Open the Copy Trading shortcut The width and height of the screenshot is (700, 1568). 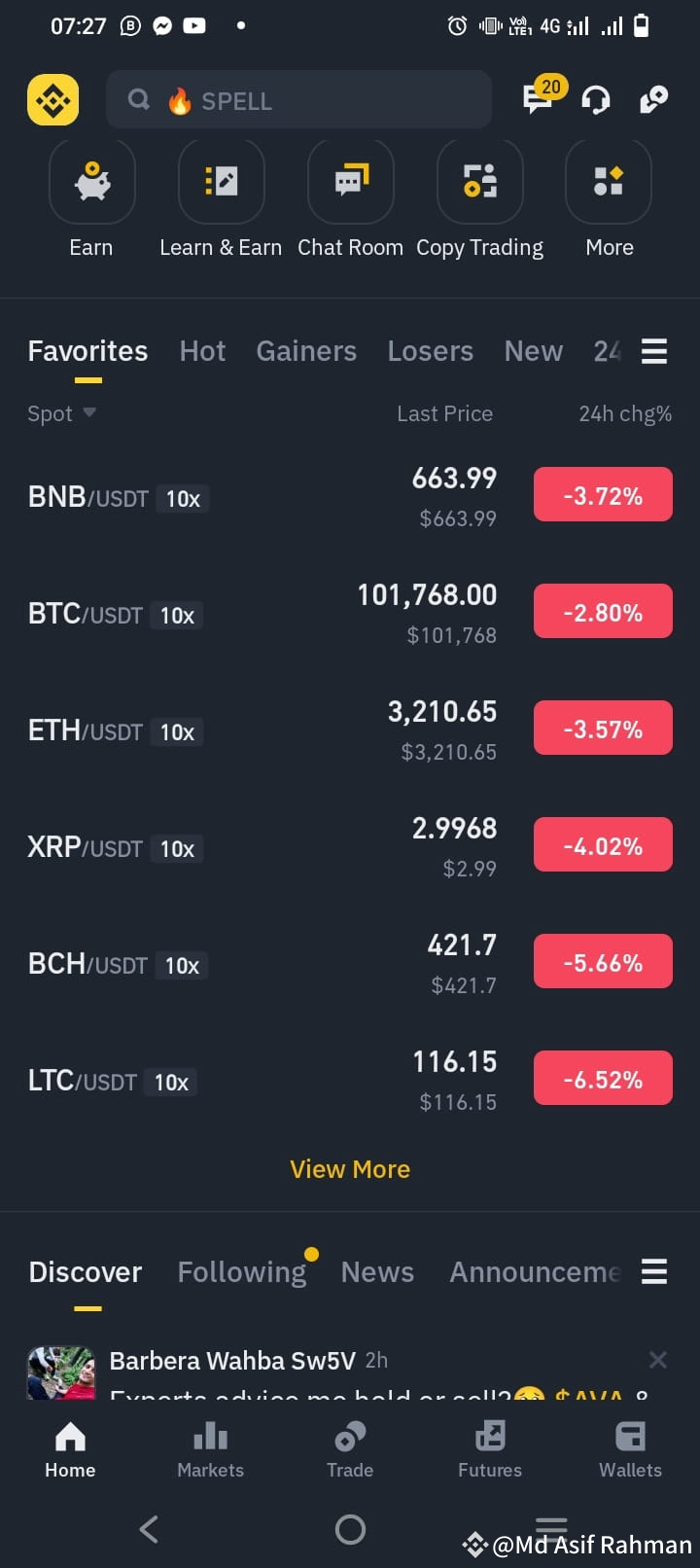pyautogui.click(x=480, y=182)
